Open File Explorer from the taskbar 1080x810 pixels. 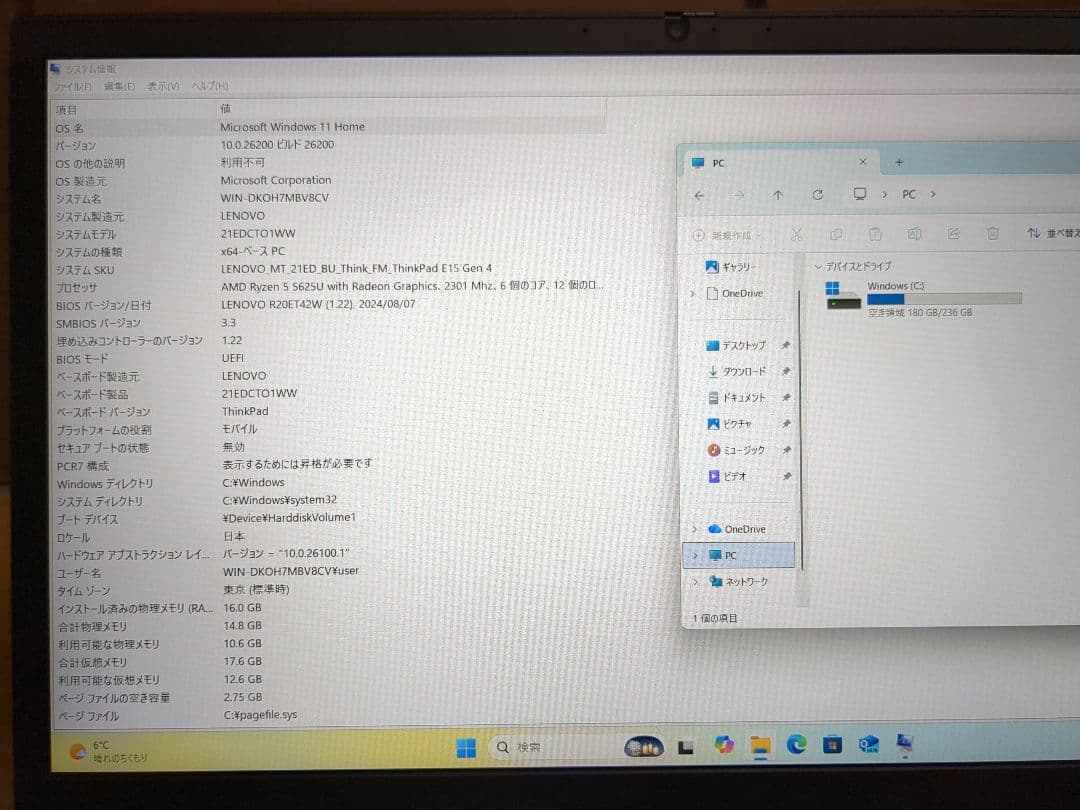tap(760, 745)
